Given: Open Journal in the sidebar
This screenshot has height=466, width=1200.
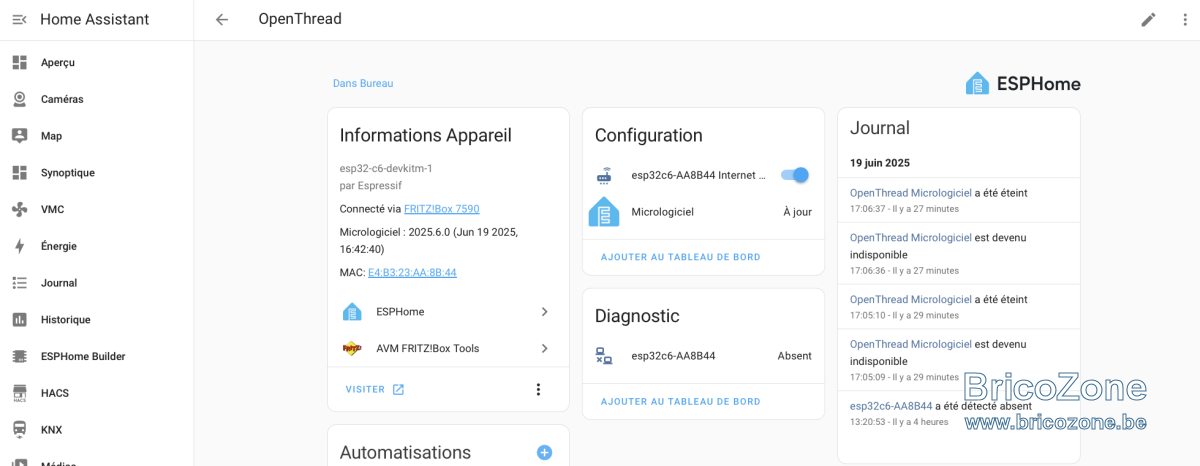Looking at the screenshot, I should tap(97, 283).
